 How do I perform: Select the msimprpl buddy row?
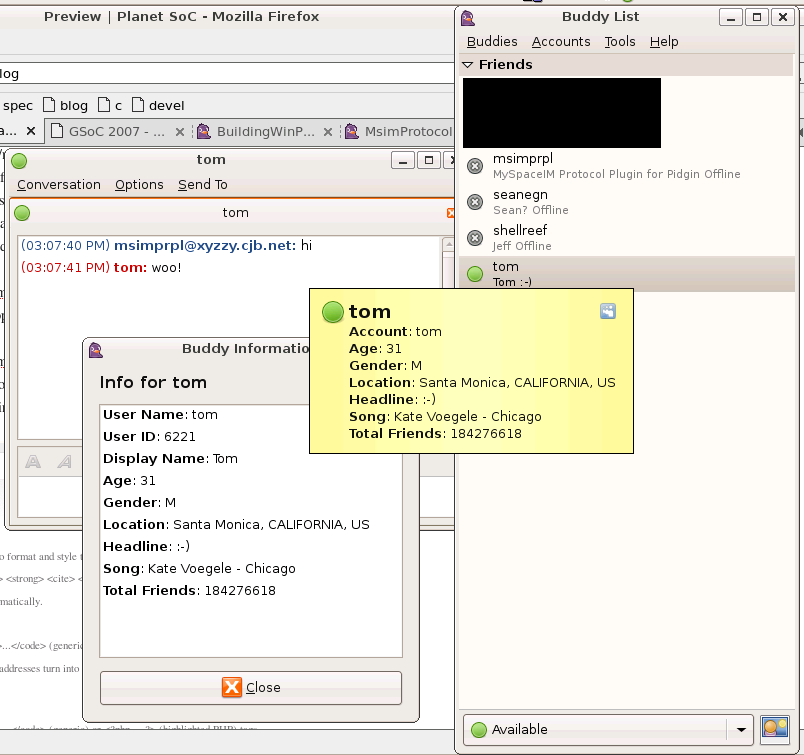click(627, 166)
